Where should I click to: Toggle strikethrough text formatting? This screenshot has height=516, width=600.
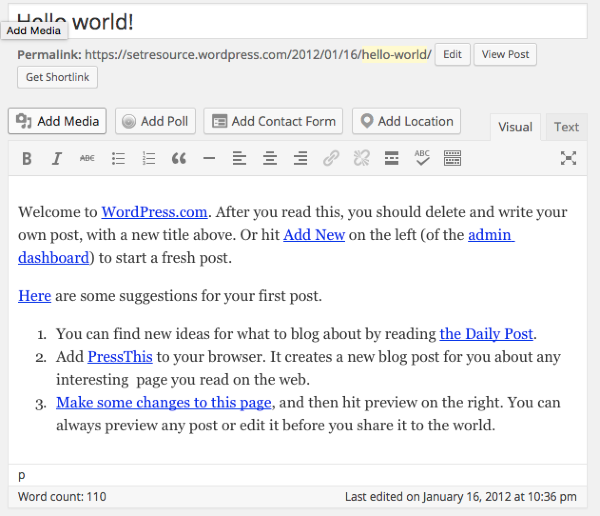coord(87,158)
